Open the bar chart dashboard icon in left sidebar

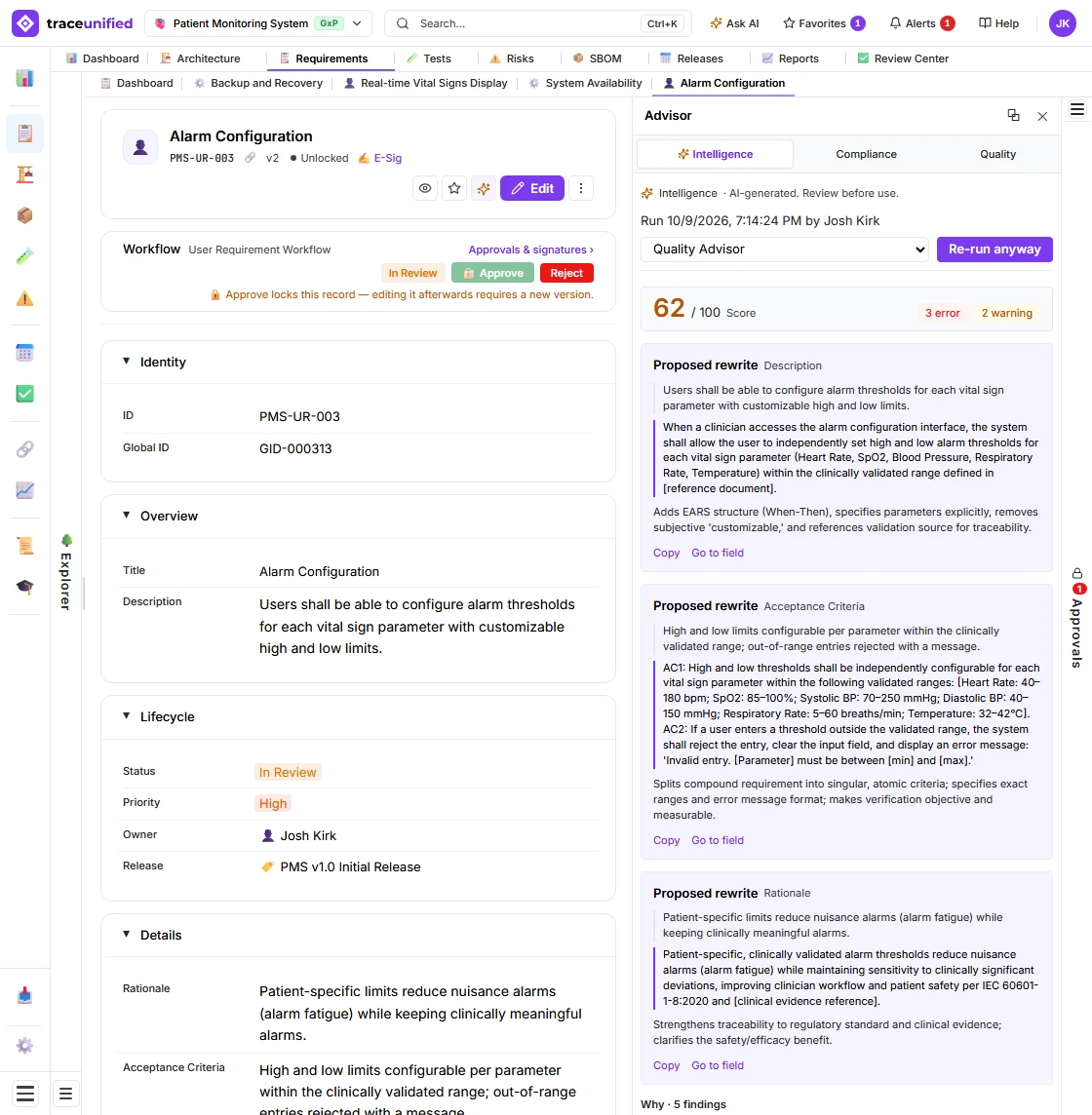(x=25, y=78)
